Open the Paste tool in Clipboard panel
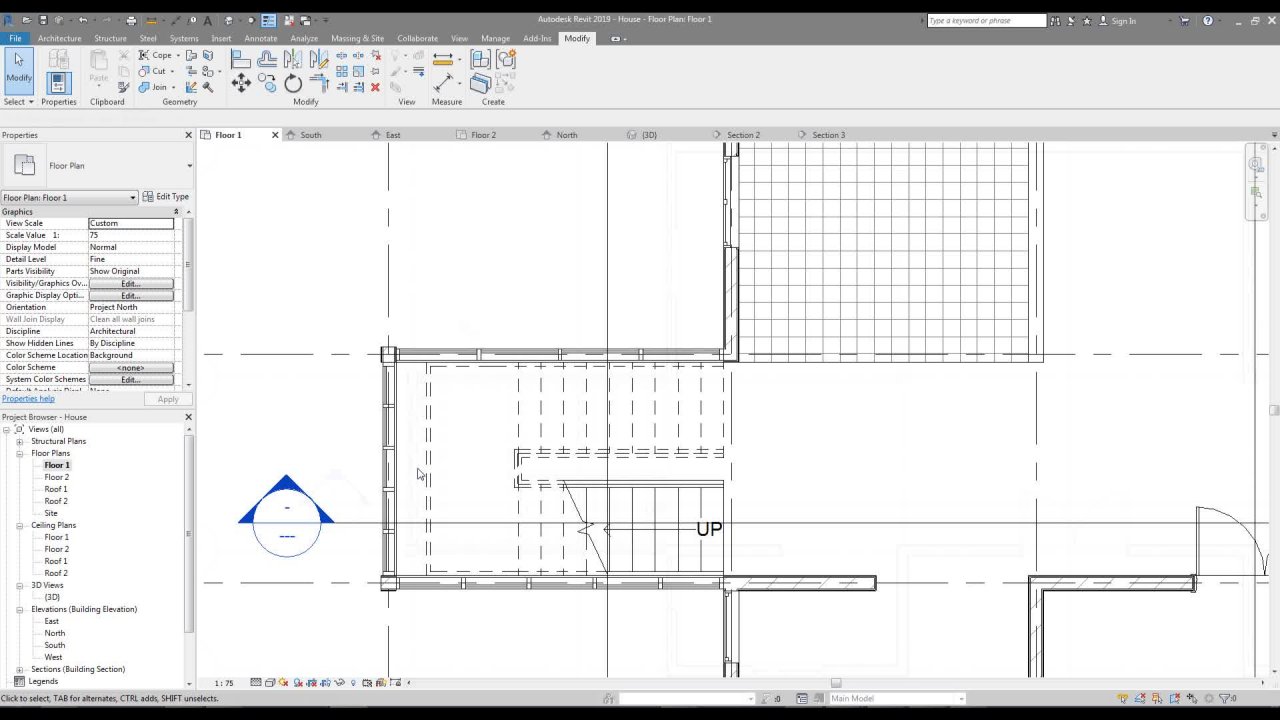Image resolution: width=1280 pixels, height=720 pixels. point(98,70)
